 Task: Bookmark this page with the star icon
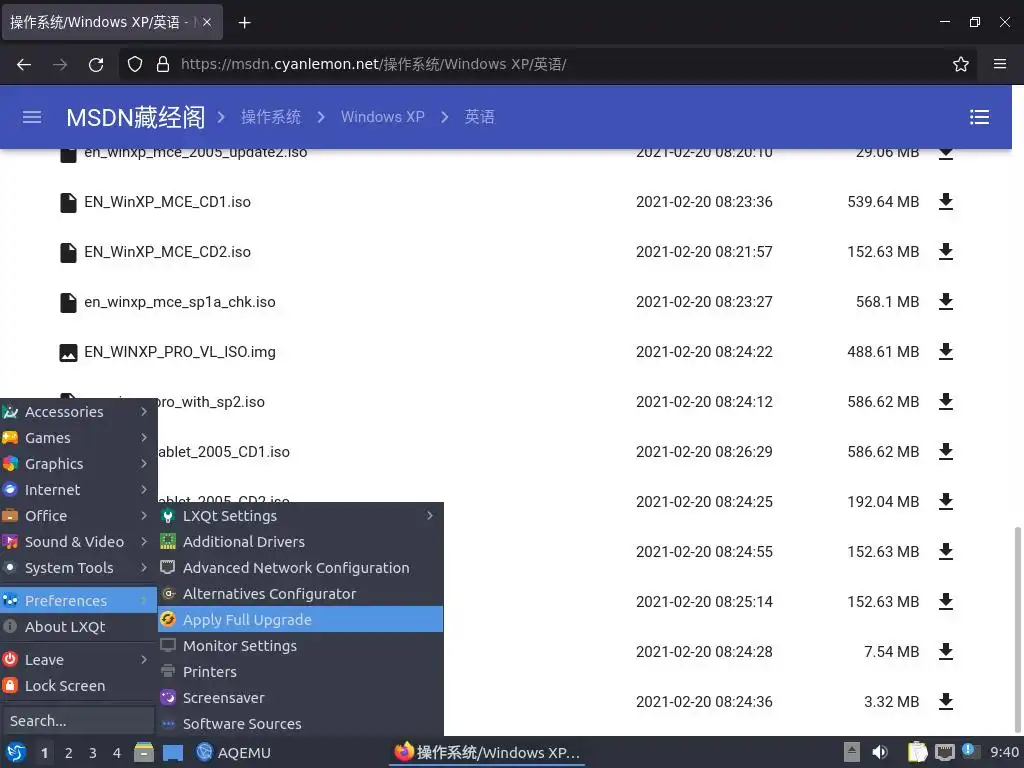click(960, 64)
